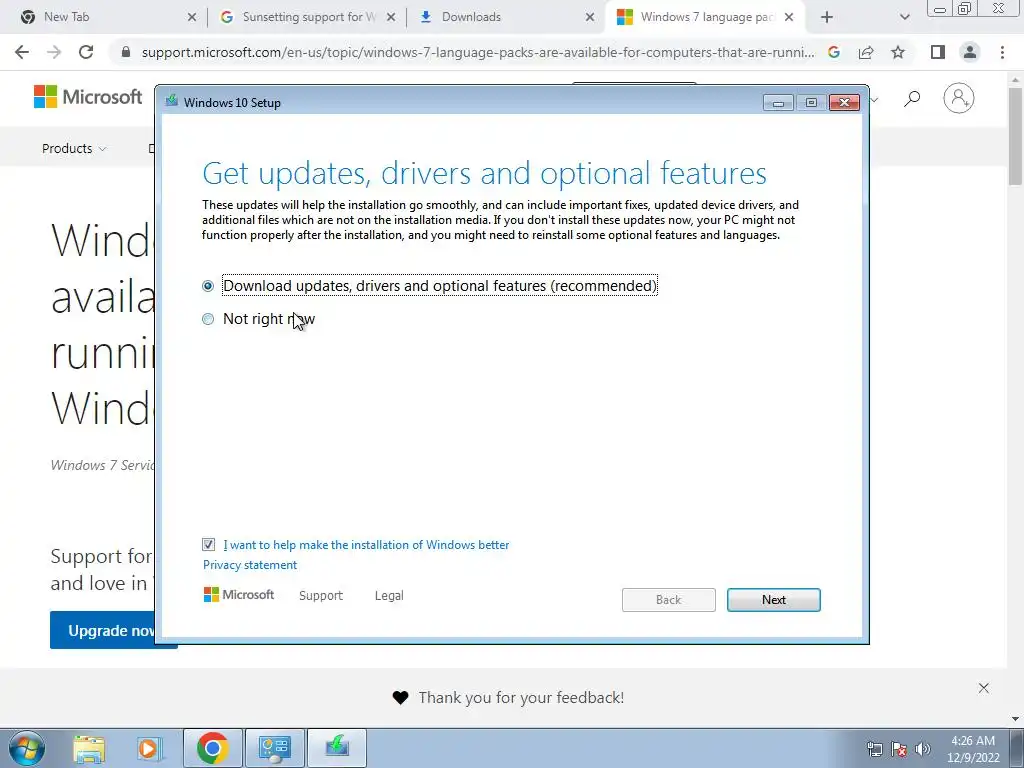1024x768 pixels.
Task: Click the Action Center flag tray icon
Action: pyautogui.click(x=899, y=749)
